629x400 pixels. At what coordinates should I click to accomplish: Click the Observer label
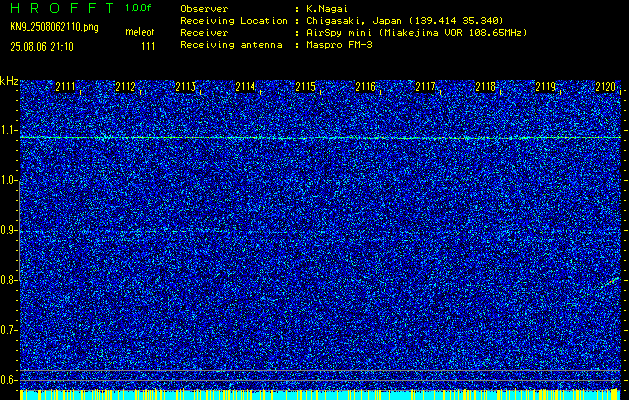(x=204, y=9)
